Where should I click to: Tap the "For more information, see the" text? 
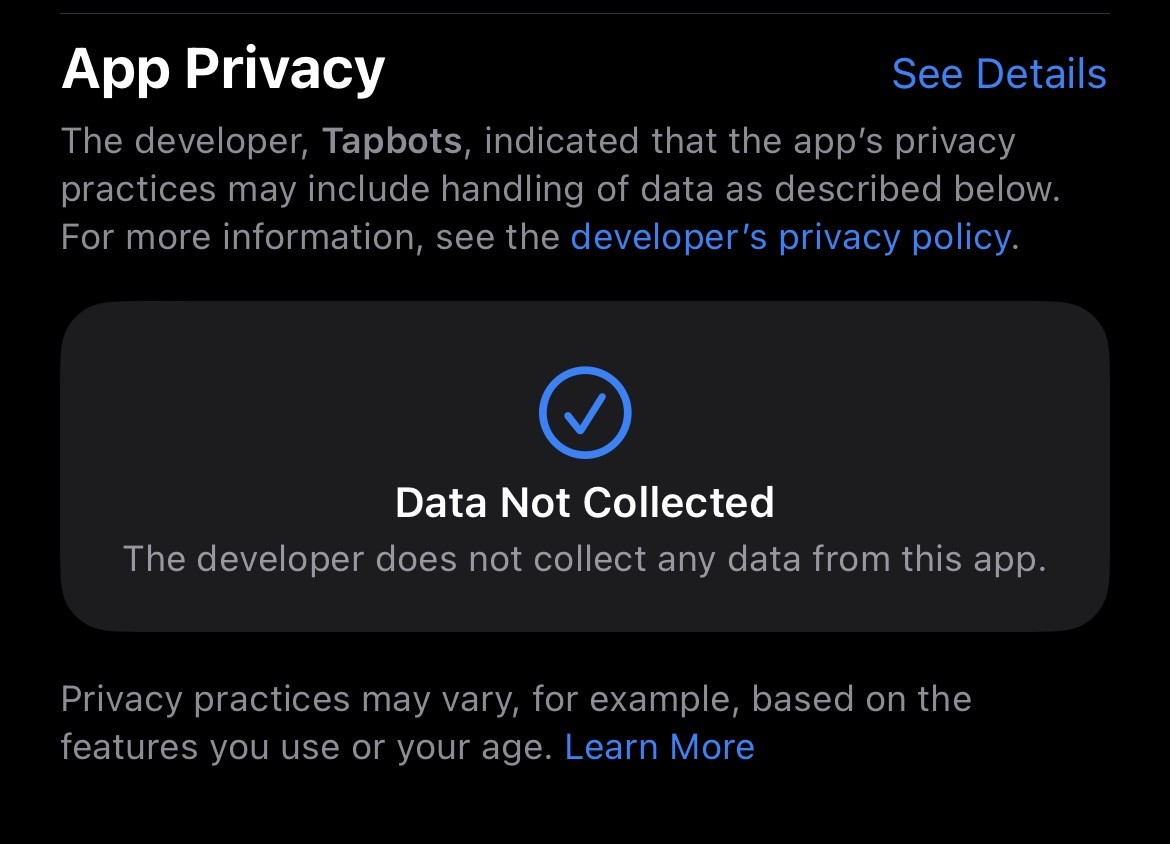coord(310,237)
